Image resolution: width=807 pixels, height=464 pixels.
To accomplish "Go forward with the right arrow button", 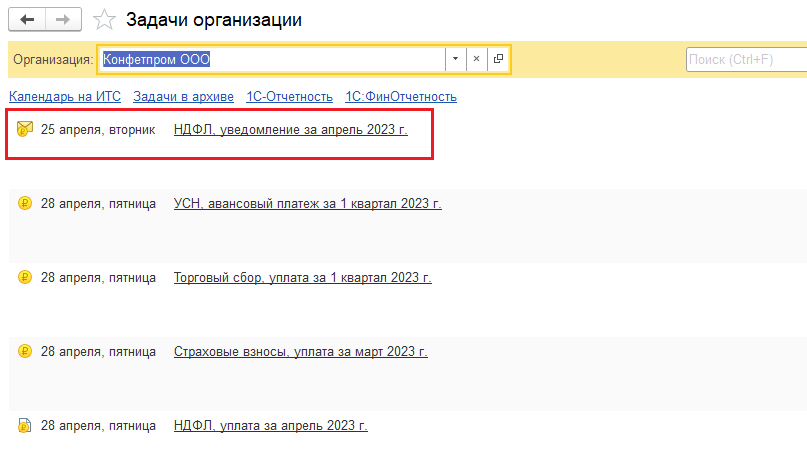I will 63,20.
